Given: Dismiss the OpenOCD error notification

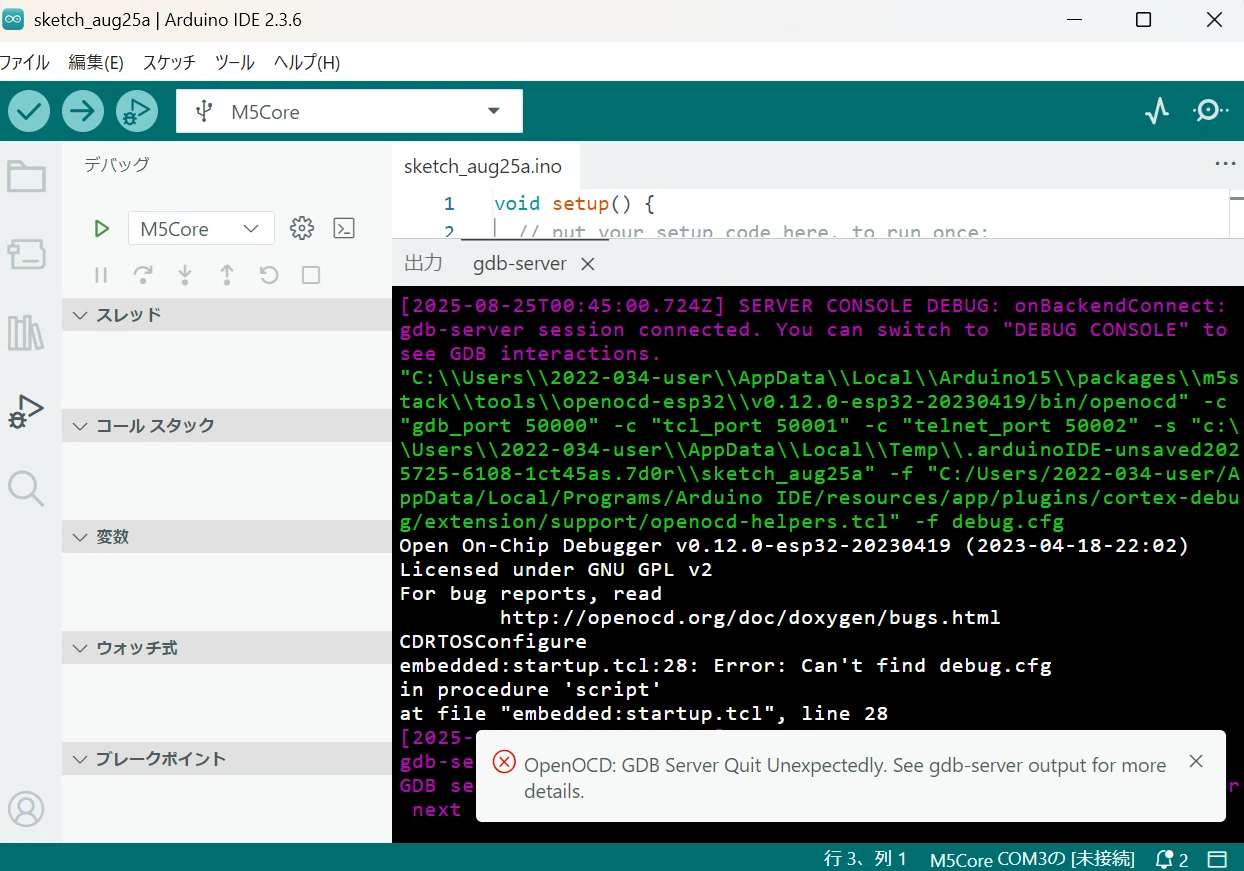Looking at the screenshot, I should click(x=1196, y=762).
